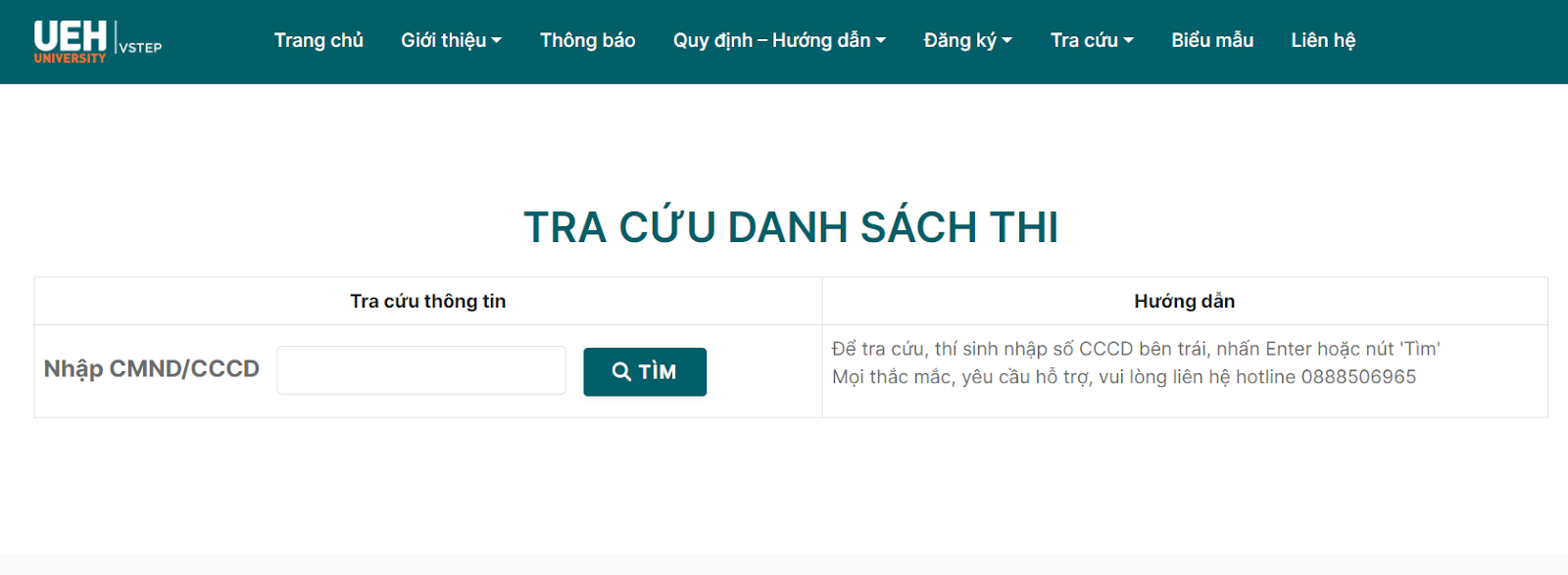This screenshot has width=1568, height=575.
Task: Select the Hướng dẫn column header
Action: [x=1184, y=302]
